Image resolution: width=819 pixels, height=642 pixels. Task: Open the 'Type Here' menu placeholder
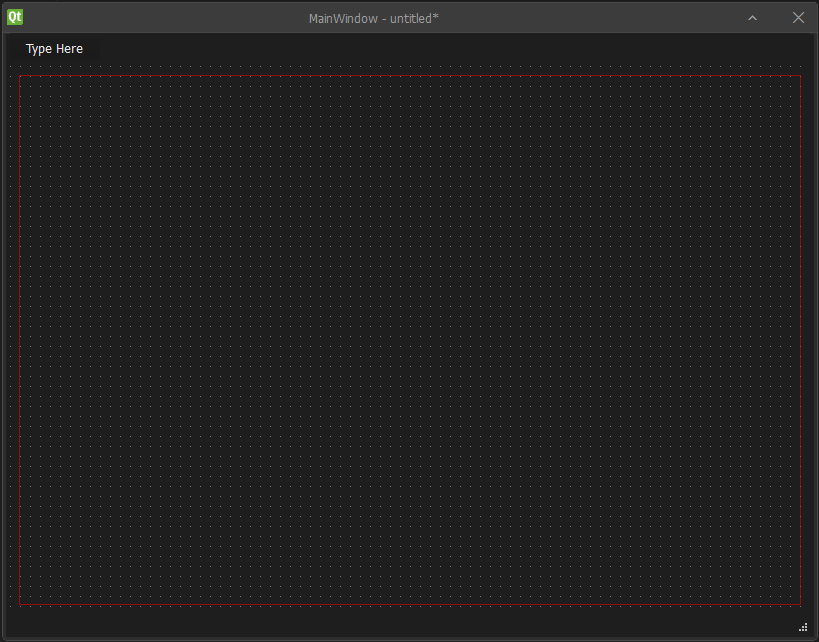pos(54,49)
